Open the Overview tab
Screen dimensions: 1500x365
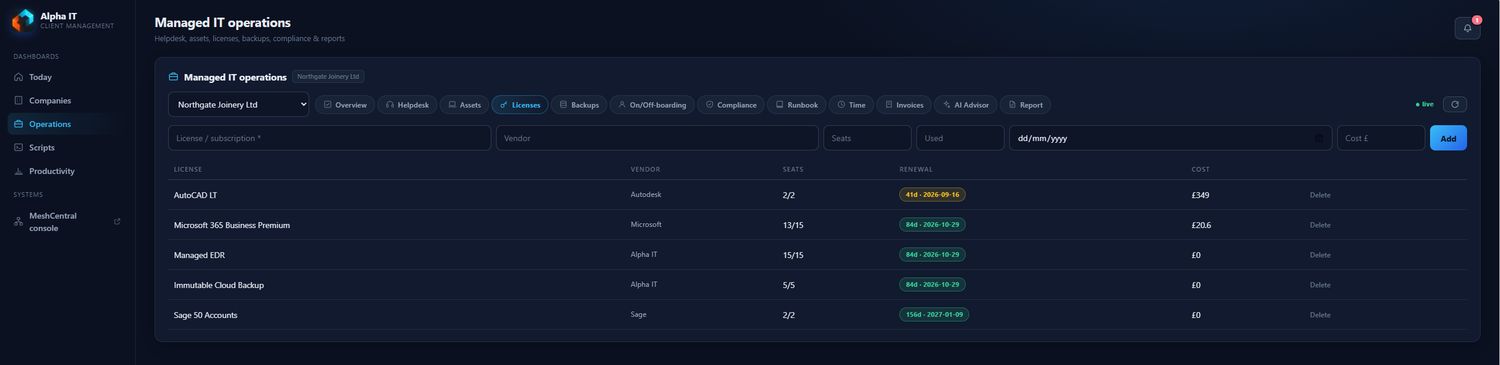pos(345,104)
